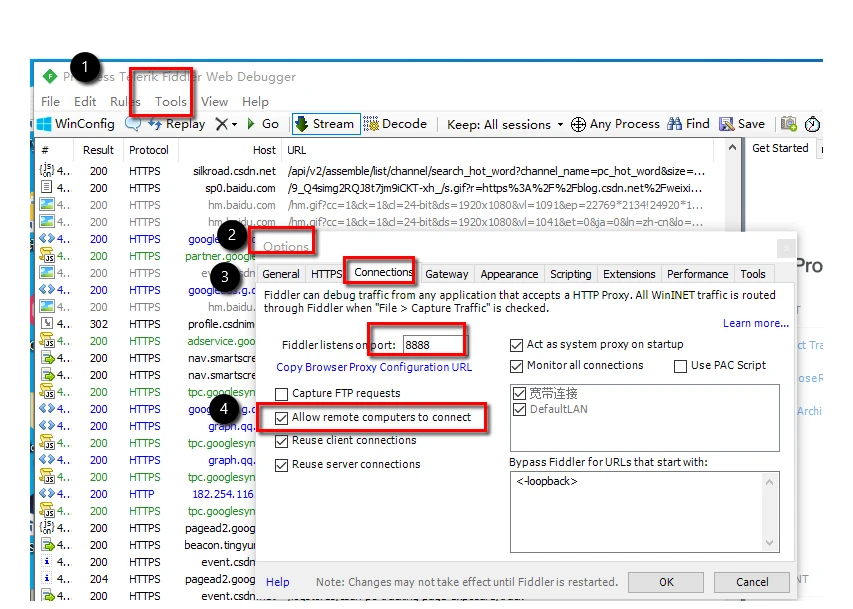Viewport: 853px width, 609px height.
Task: Open the Get Started tab
Action: coord(780,148)
